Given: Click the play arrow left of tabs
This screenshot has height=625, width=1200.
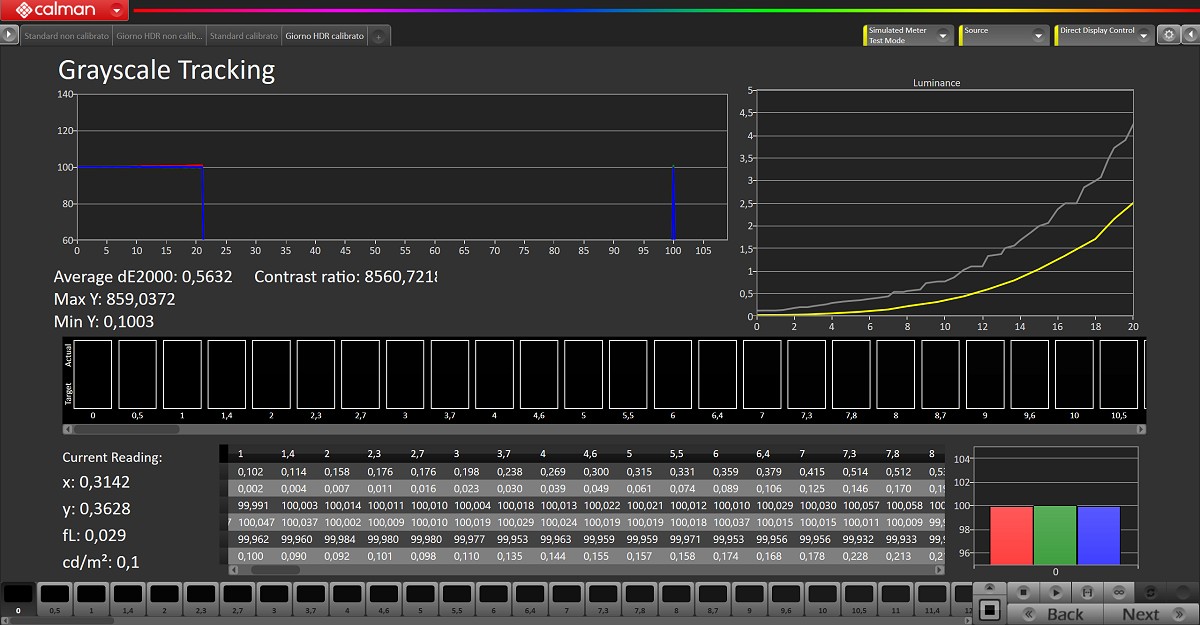Looking at the screenshot, I should 10,35.
